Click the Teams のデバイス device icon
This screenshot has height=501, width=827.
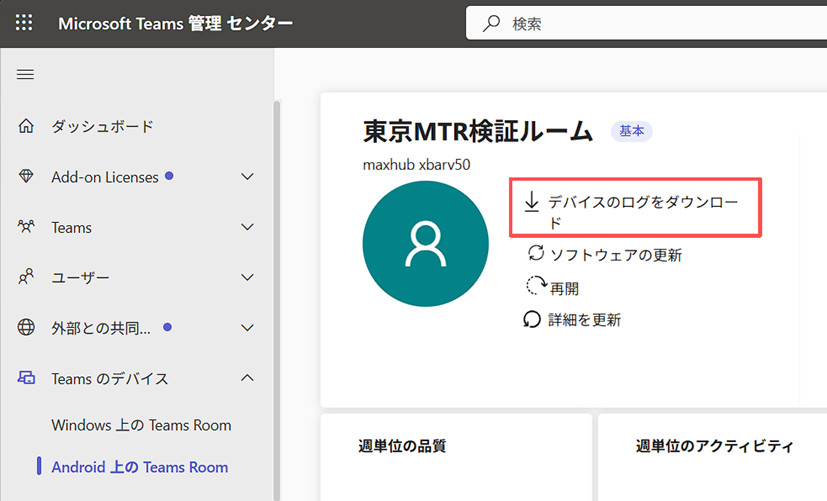tap(27, 379)
